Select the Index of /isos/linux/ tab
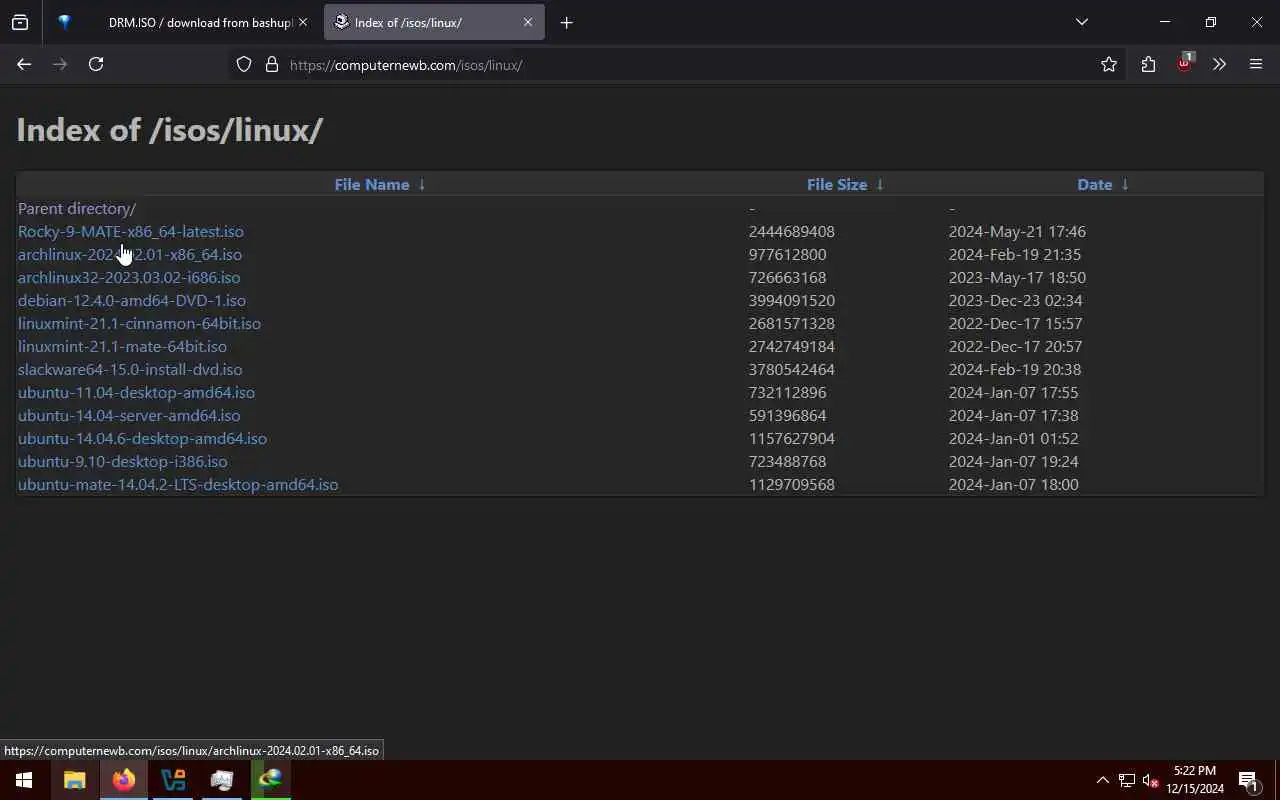This screenshot has width=1280, height=800. tap(434, 22)
